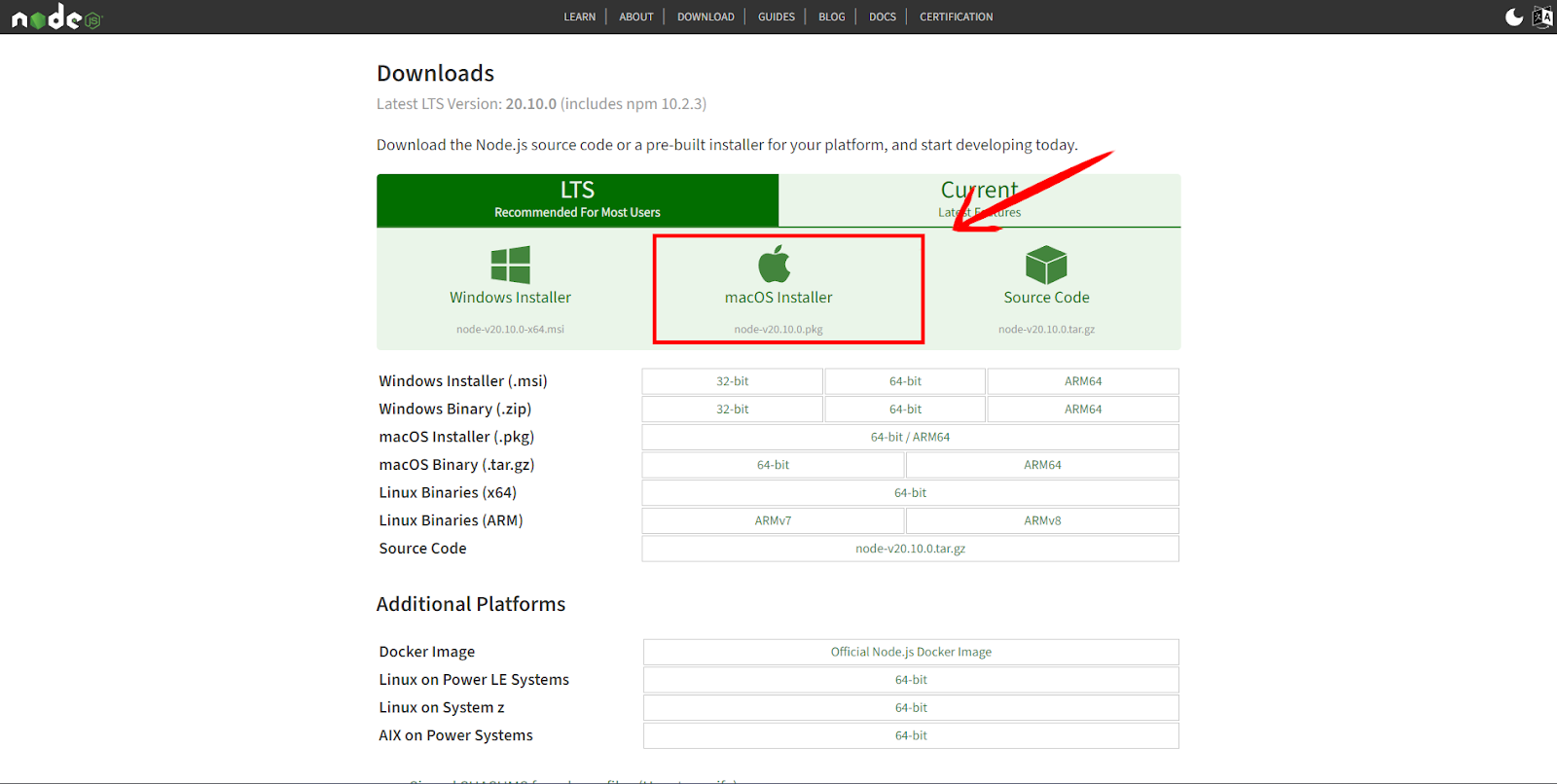Click the Docker Image row label

(427, 652)
